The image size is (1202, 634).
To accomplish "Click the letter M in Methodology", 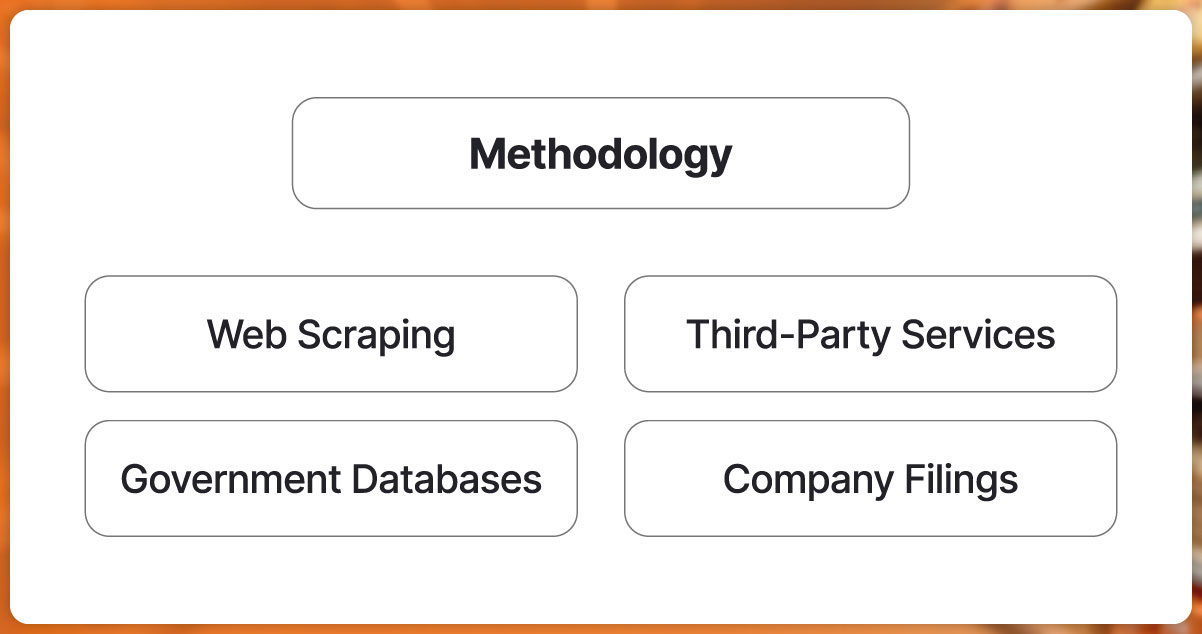I will (488, 154).
